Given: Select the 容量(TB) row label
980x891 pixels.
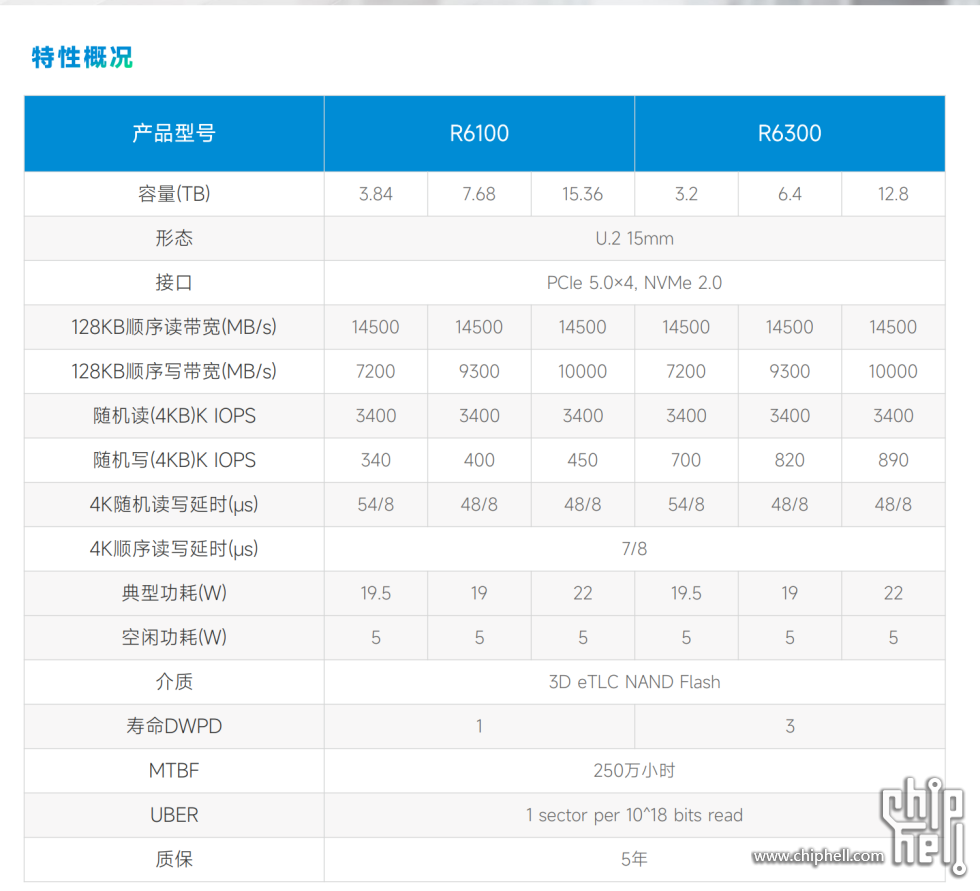Looking at the screenshot, I should click(x=174, y=194).
